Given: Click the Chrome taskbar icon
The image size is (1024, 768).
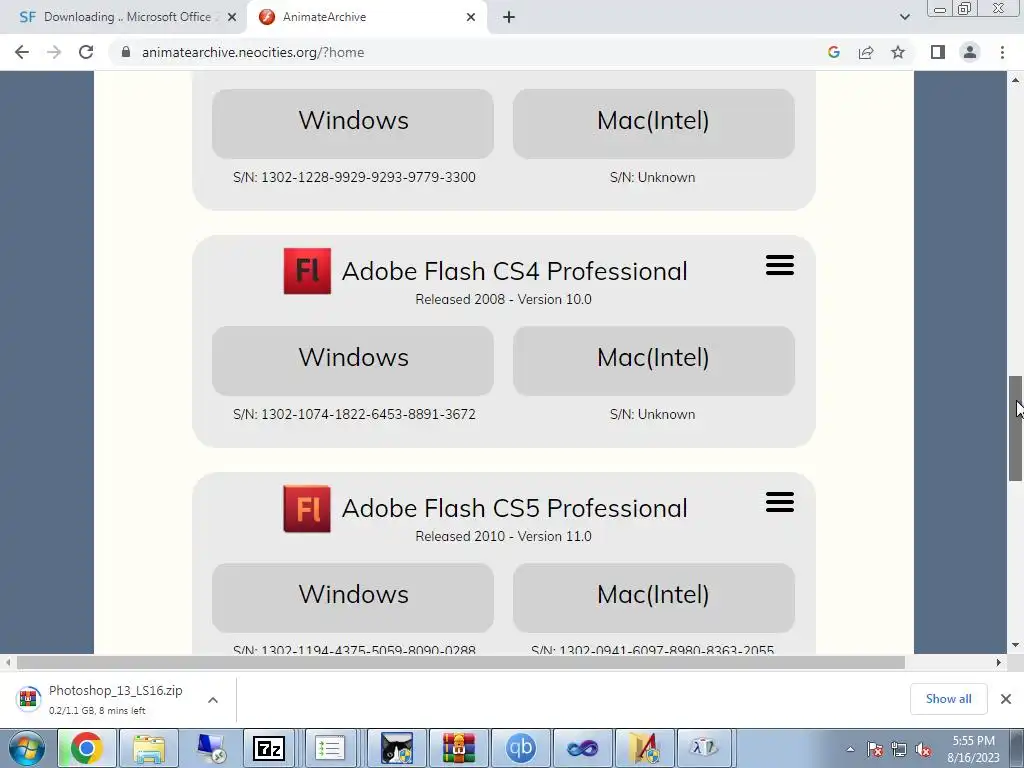Looking at the screenshot, I should (87, 748).
